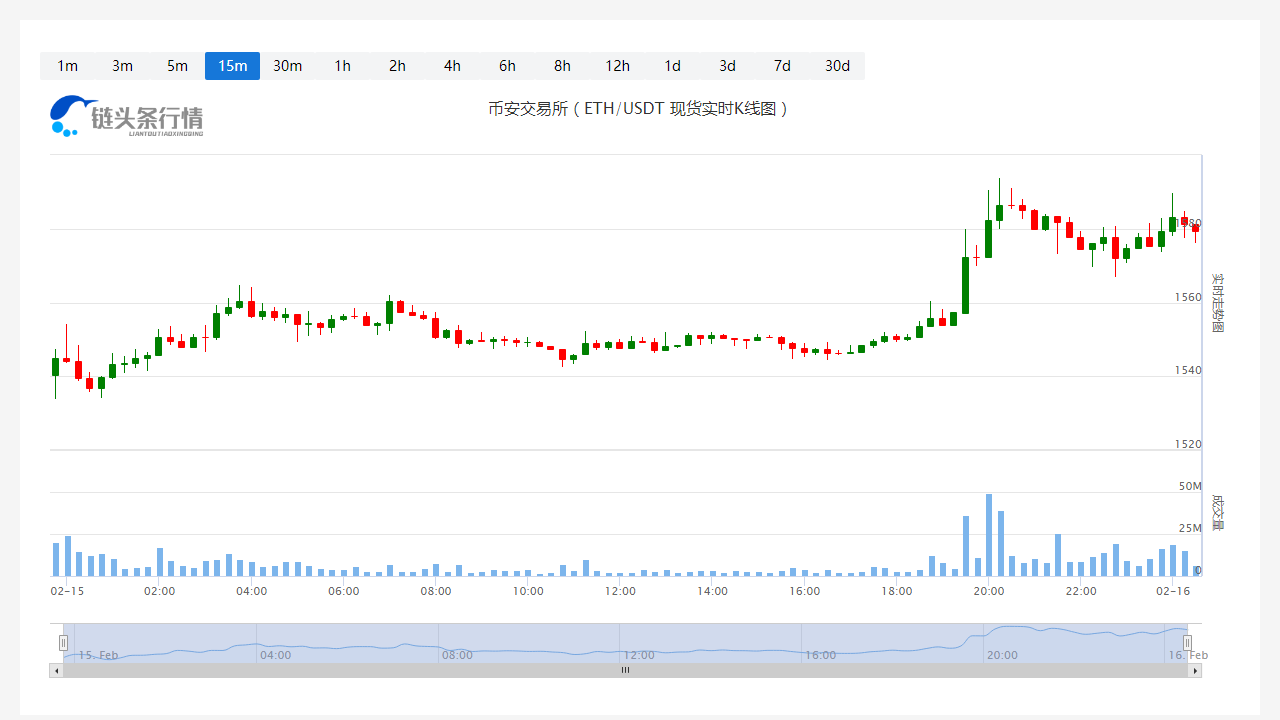The height and width of the screenshot is (720, 1280).
Task: Click the large green candle before 20:00
Action: pyautogui.click(x=966, y=285)
